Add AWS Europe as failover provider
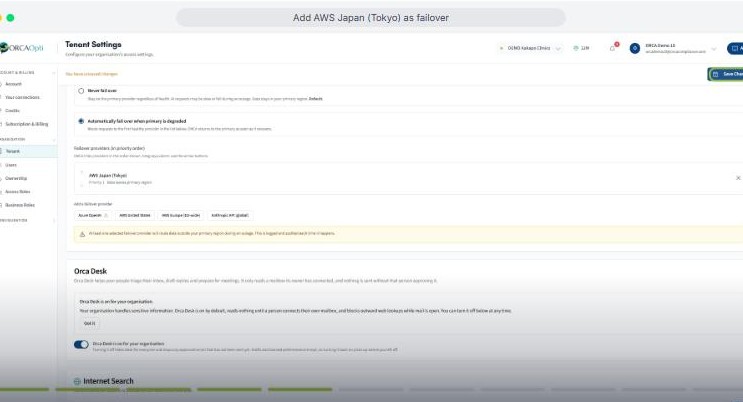The width and height of the screenshot is (743, 402). (181, 215)
